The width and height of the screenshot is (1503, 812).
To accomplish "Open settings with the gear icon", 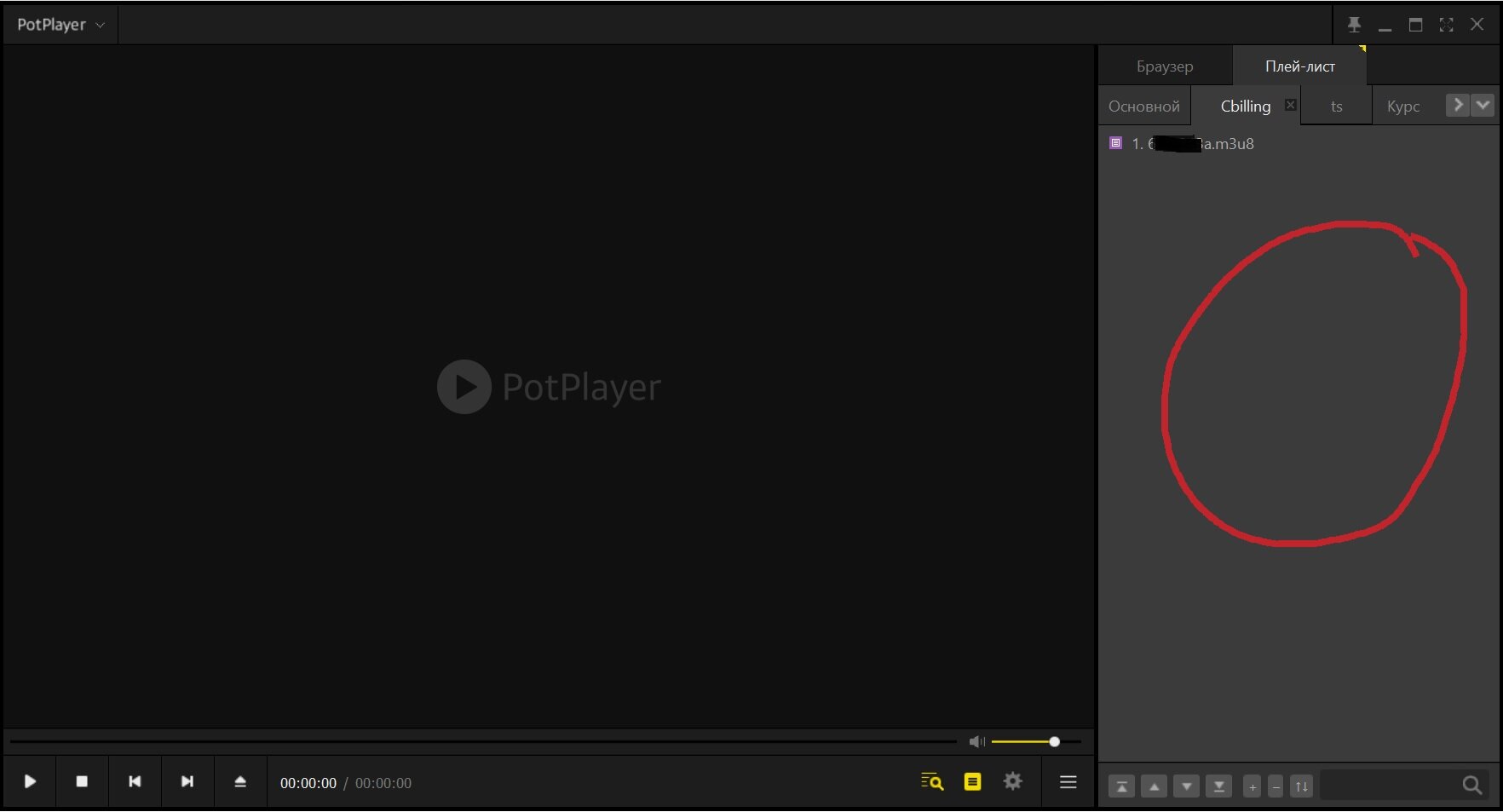I will click(x=1012, y=781).
